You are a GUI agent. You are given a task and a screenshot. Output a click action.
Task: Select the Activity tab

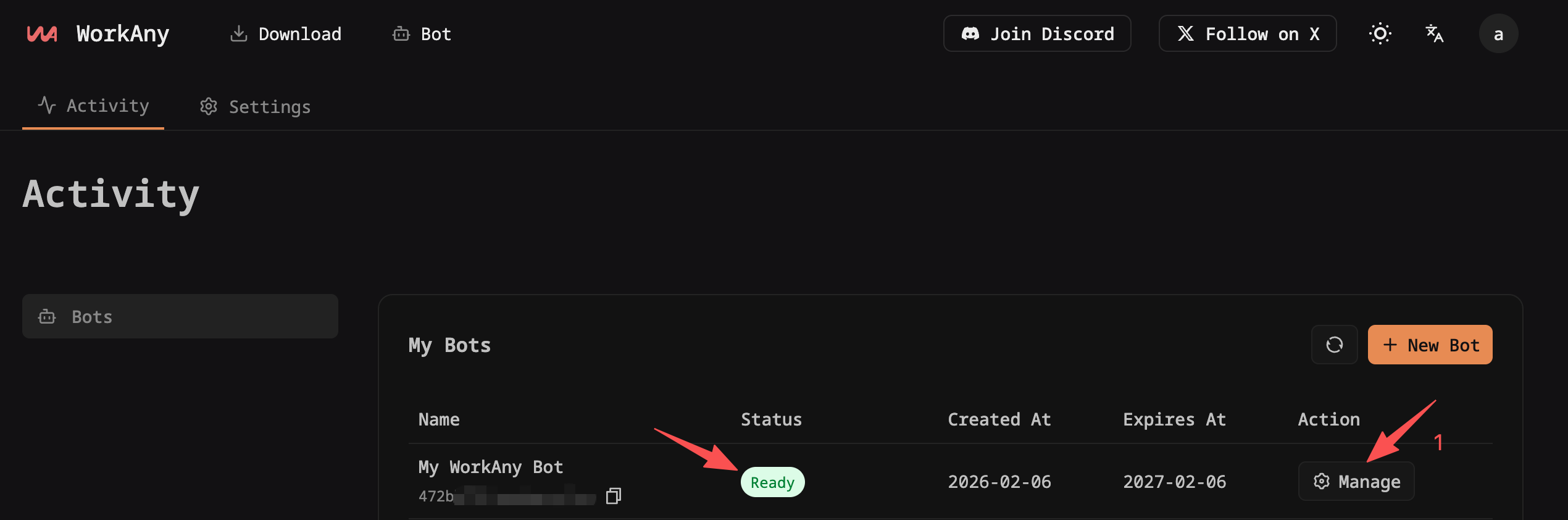pyautogui.click(x=93, y=106)
